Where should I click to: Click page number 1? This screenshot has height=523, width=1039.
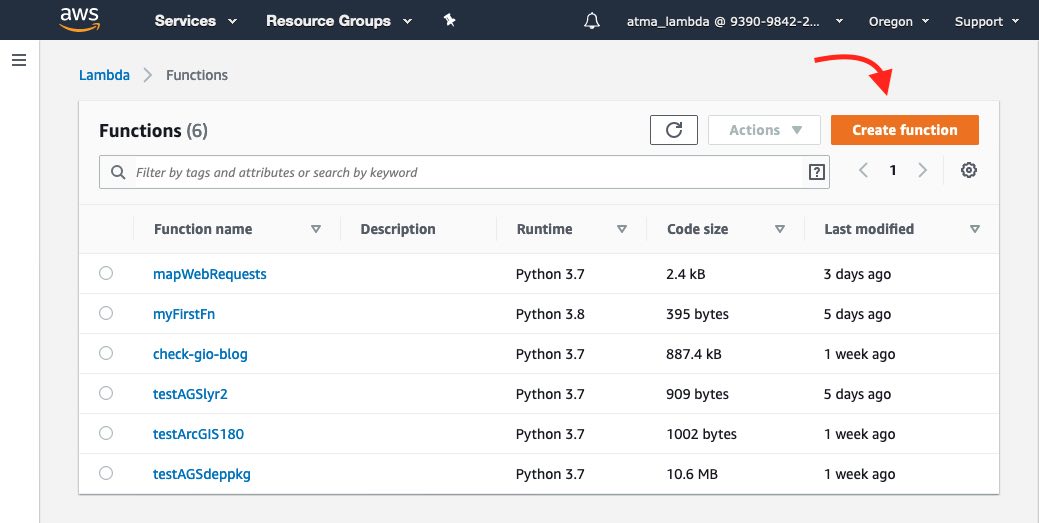pyautogui.click(x=893, y=170)
